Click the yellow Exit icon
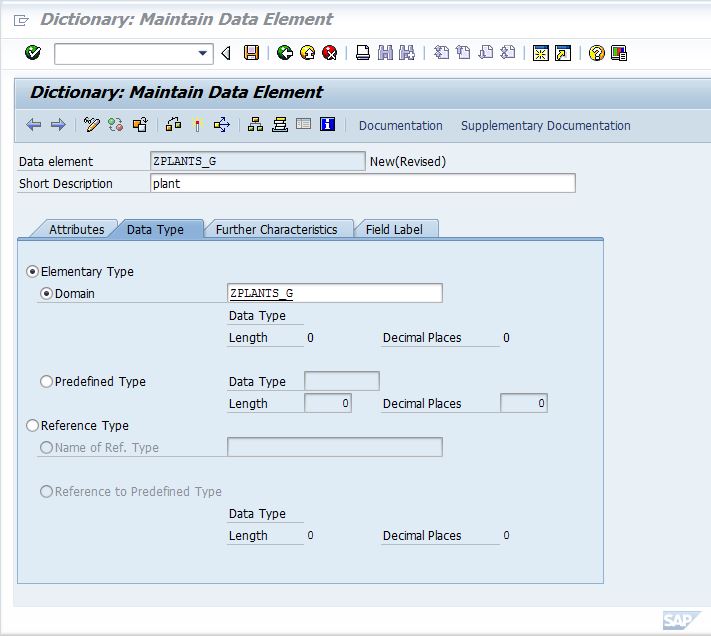 pyautogui.click(x=307, y=53)
